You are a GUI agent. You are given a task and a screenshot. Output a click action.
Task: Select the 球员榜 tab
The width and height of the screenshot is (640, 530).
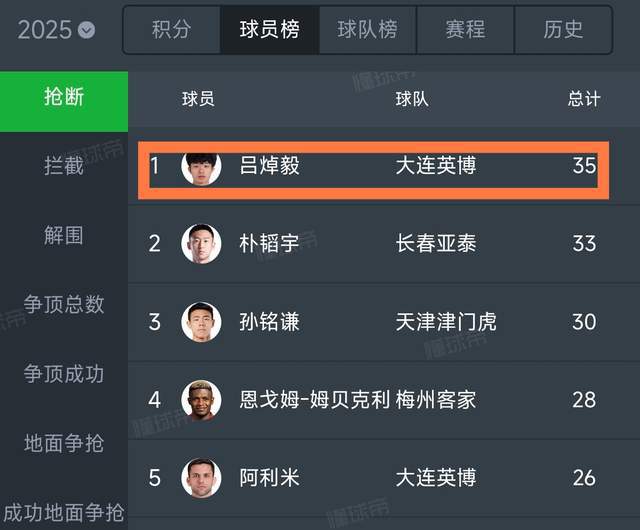(269, 29)
